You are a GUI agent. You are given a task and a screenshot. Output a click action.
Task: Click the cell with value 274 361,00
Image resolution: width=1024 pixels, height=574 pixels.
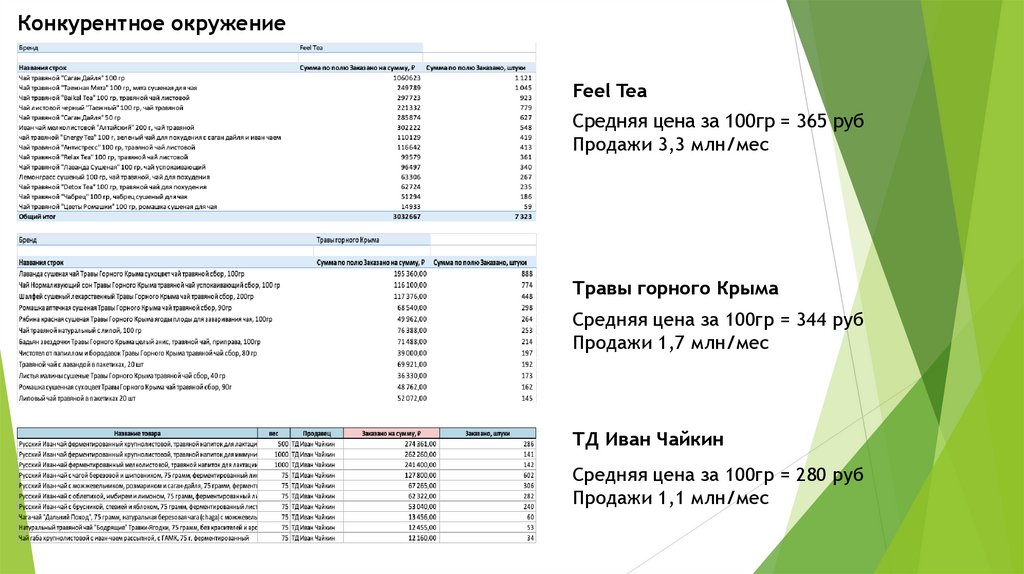click(410, 443)
